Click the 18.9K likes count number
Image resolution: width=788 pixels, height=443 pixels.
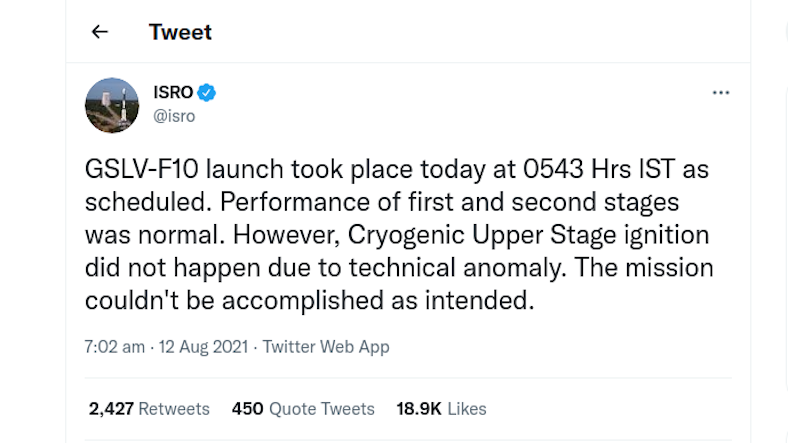point(419,408)
